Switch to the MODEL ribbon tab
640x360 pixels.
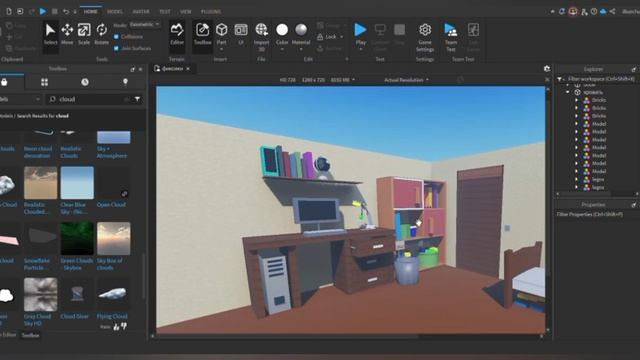[115, 12]
